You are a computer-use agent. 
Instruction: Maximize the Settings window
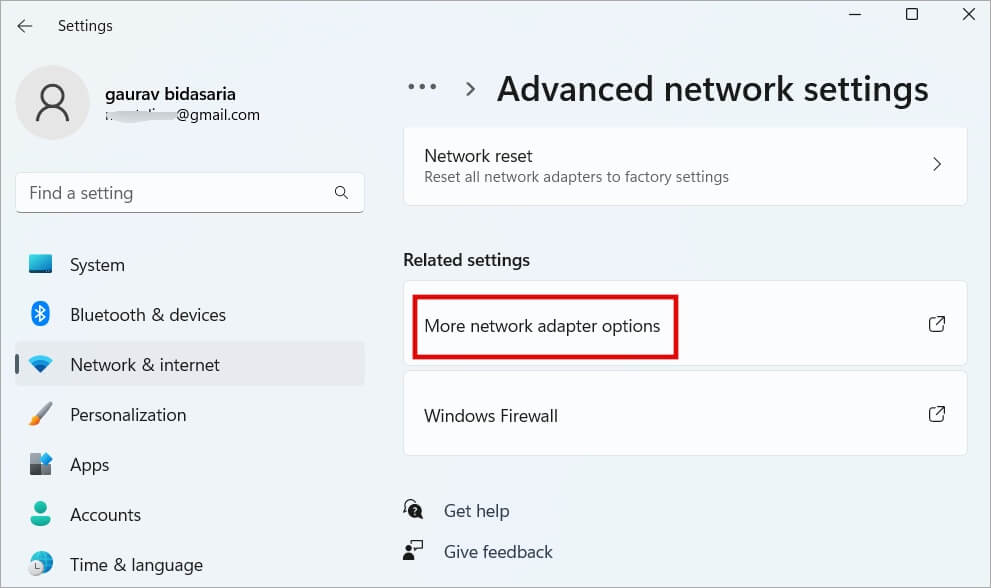pos(912,14)
